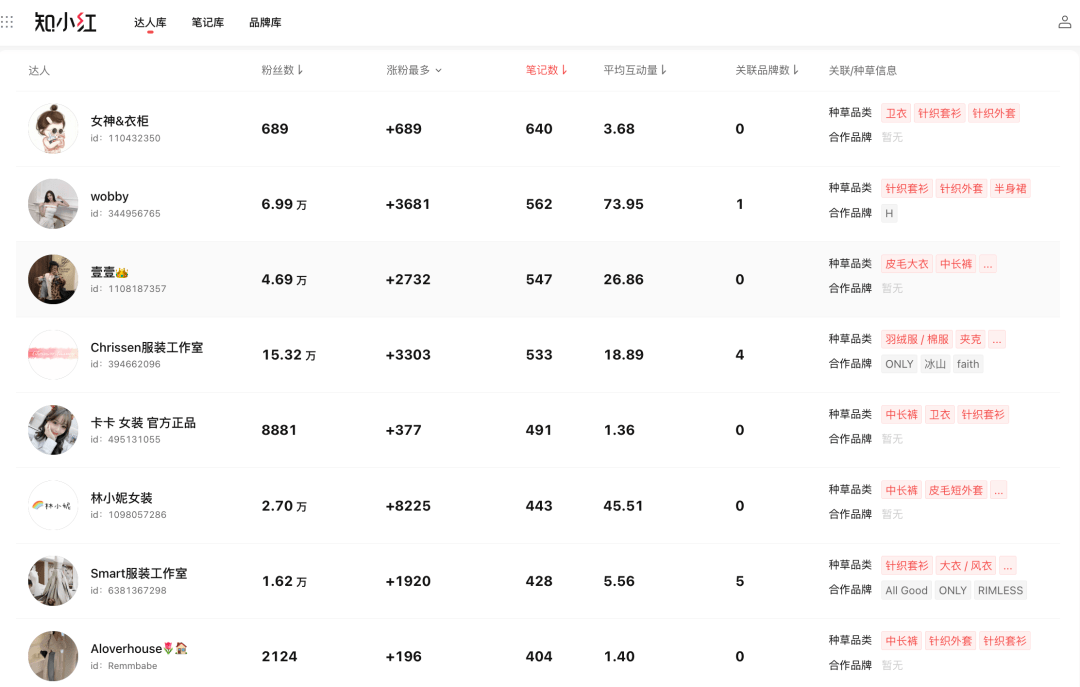Click 卡卡 女装 官方正品 avatar
This screenshot has height=687, width=1080.
(53, 430)
